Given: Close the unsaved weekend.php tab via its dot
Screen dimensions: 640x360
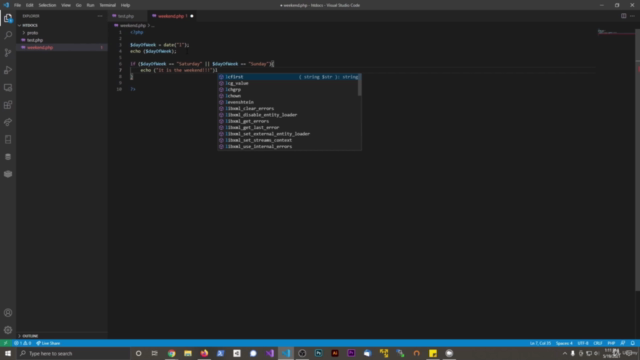Looking at the screenshot, I should click(191, 16).
